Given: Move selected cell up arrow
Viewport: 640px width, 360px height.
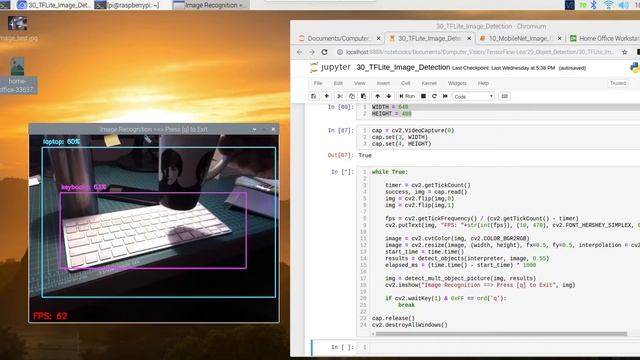Looking at the screenshot, I should pos(377,96).
